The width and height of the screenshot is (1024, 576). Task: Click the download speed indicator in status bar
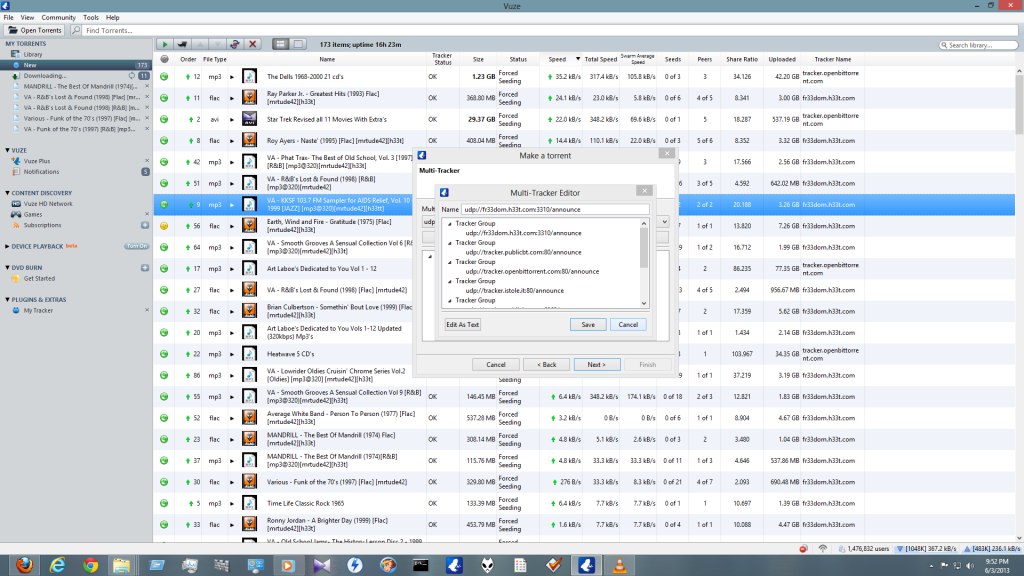point(926,549)
